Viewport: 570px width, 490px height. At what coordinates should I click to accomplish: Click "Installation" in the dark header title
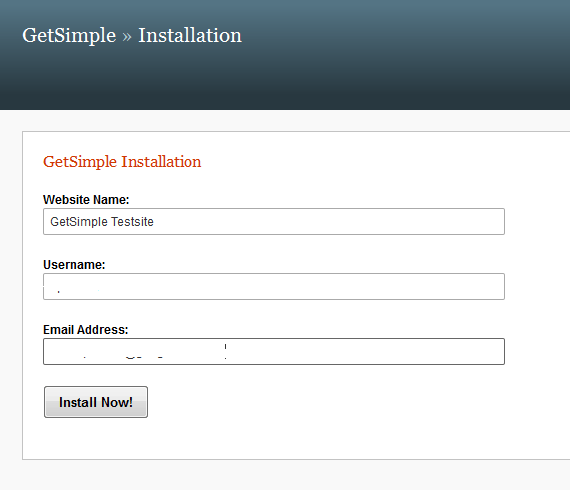pyautogui.click(x=190, y=36)
